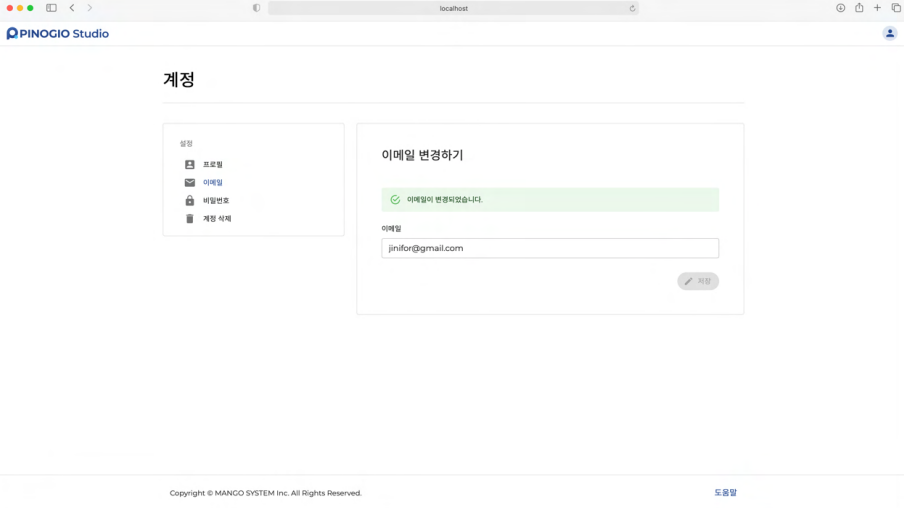Toggle the Safari sidebar panel

[51, 8]
